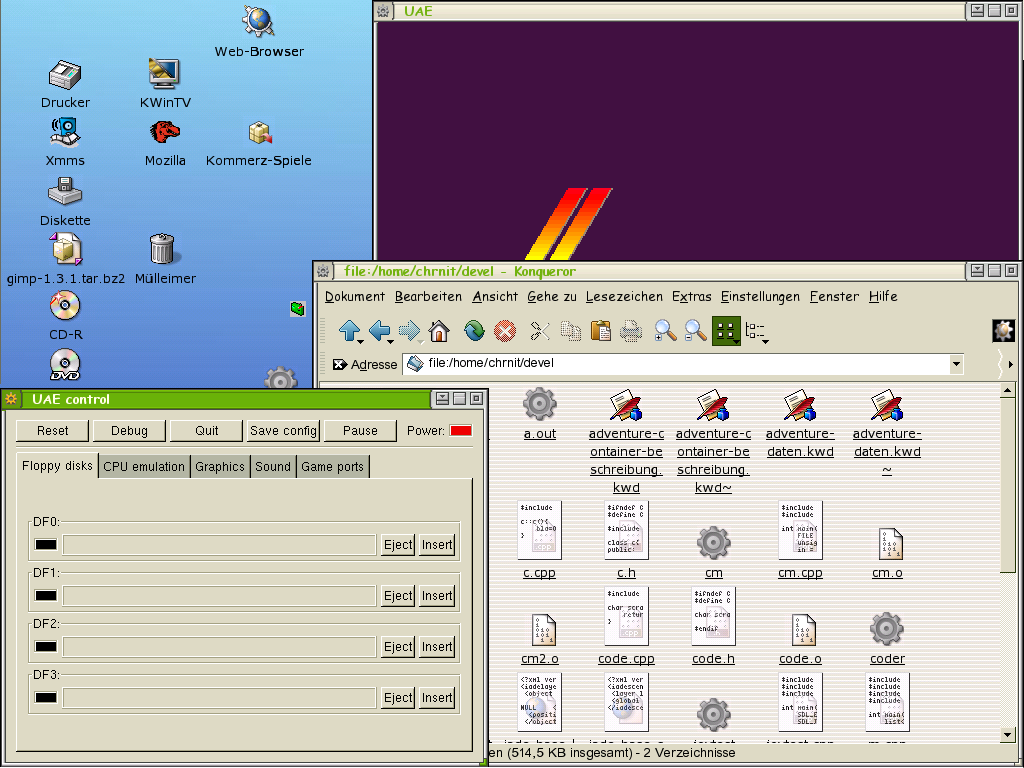Click Konqueror scrollbar down arrow
1024x768 pixels.
(x=1007, y=735)
